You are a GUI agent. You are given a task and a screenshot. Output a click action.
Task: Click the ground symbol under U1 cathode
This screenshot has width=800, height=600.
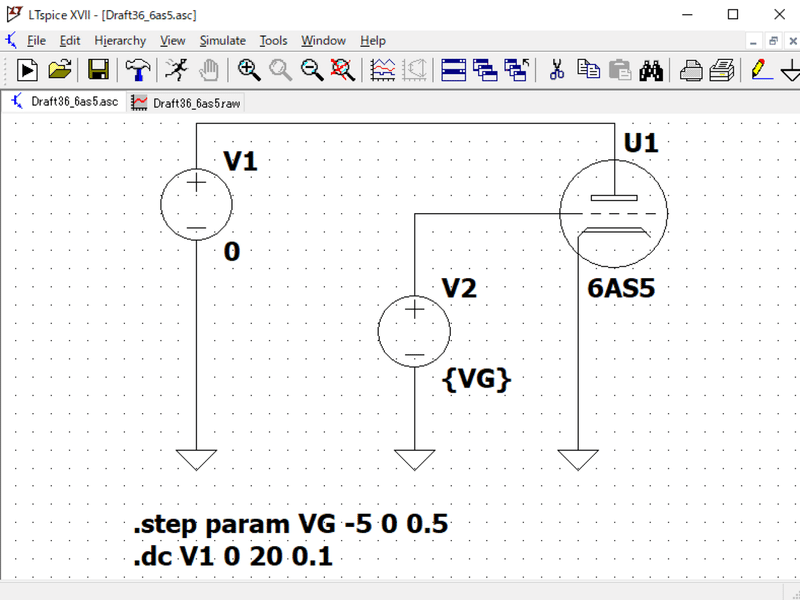(578, 460)
